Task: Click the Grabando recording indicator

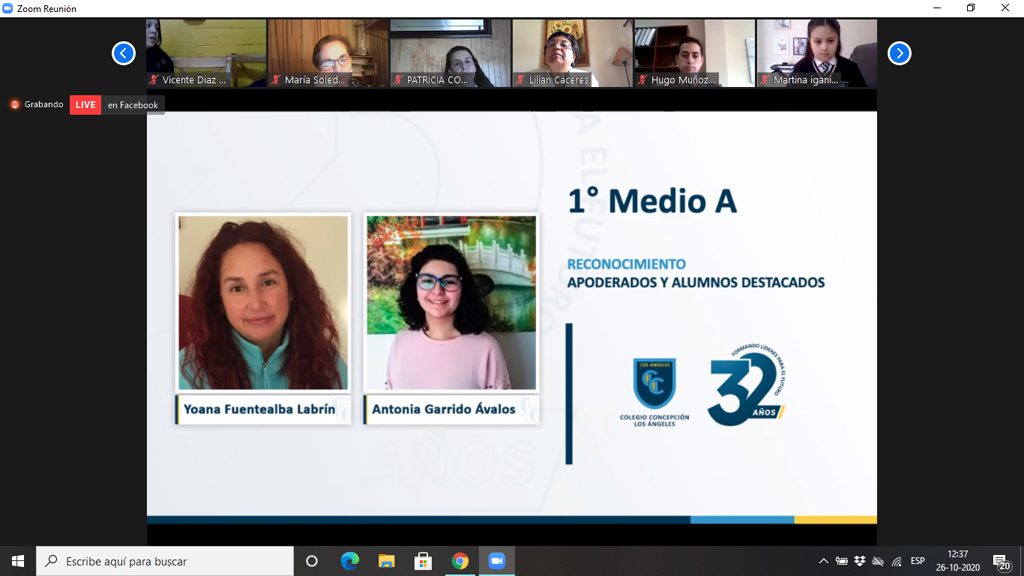Action: pyautogui.click(x=37, y=105)
